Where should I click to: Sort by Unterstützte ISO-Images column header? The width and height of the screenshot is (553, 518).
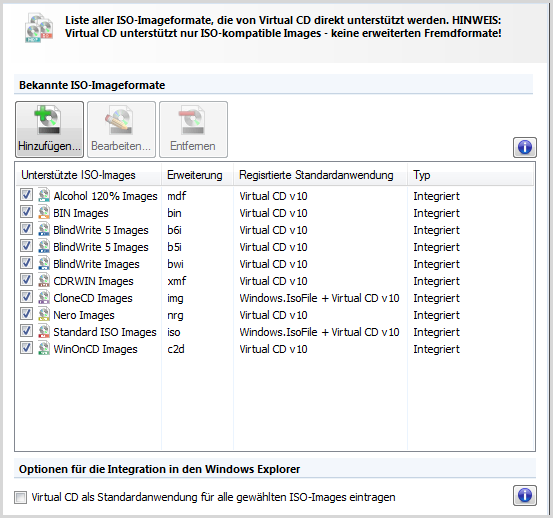point(88,175)
